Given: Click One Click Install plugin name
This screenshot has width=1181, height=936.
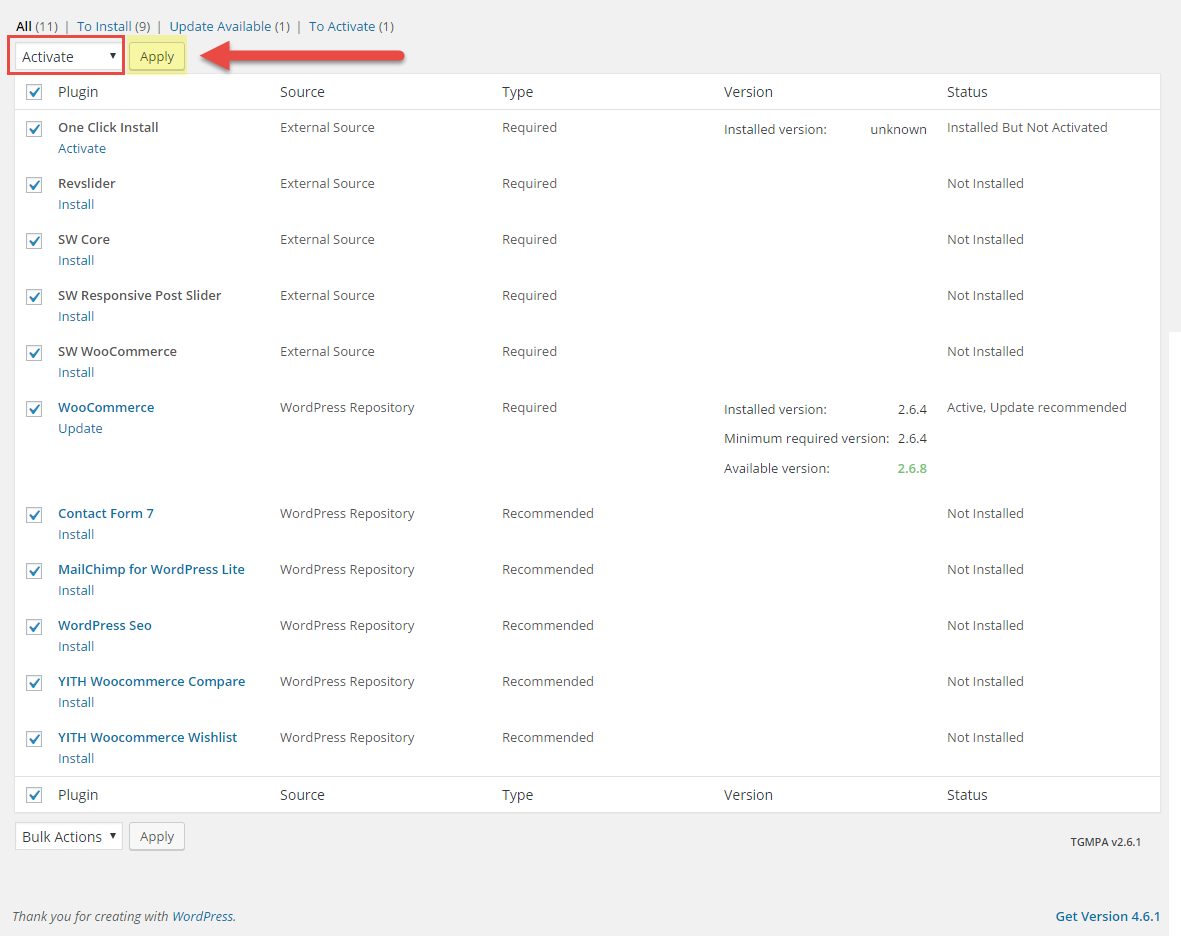Looking at the screenshot, I should click(108, 127).
